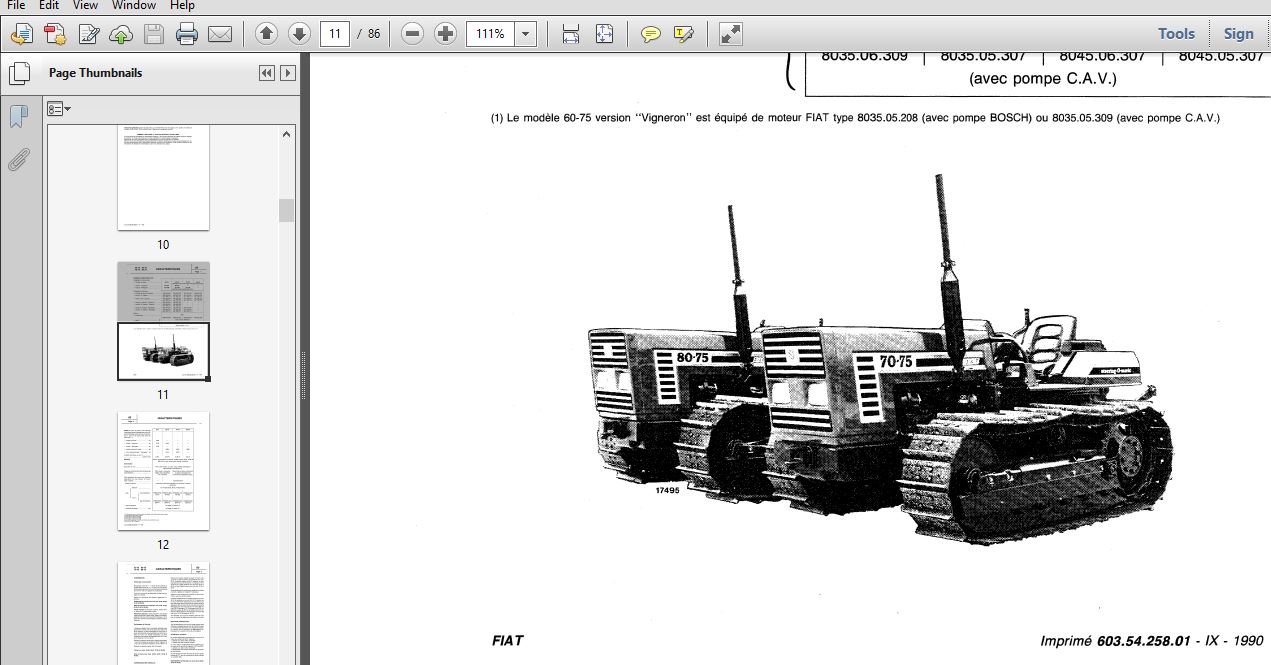1271x665 pixels.
Task: Click the zoom out minus button
Action: [412, 34]
